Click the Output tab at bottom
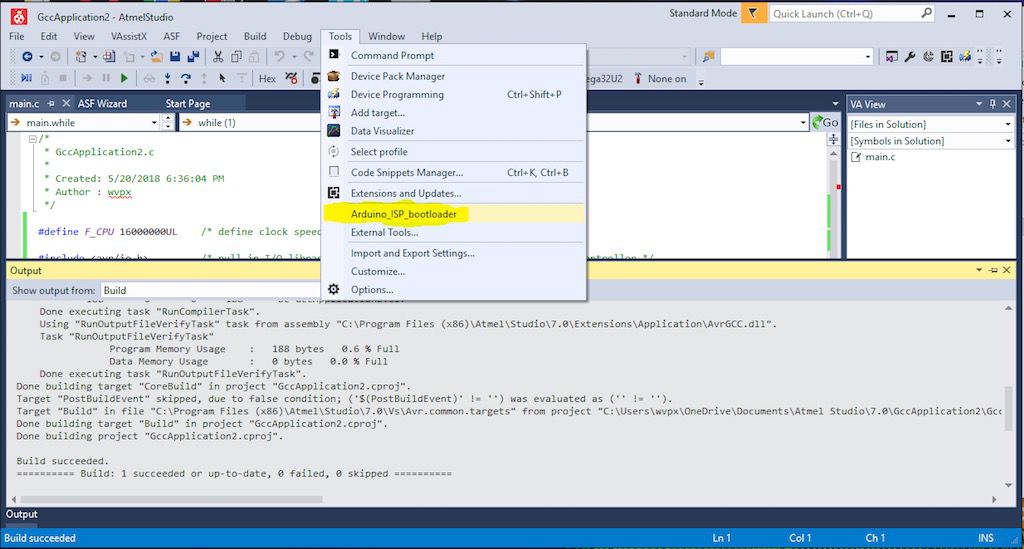 (22, 514)
